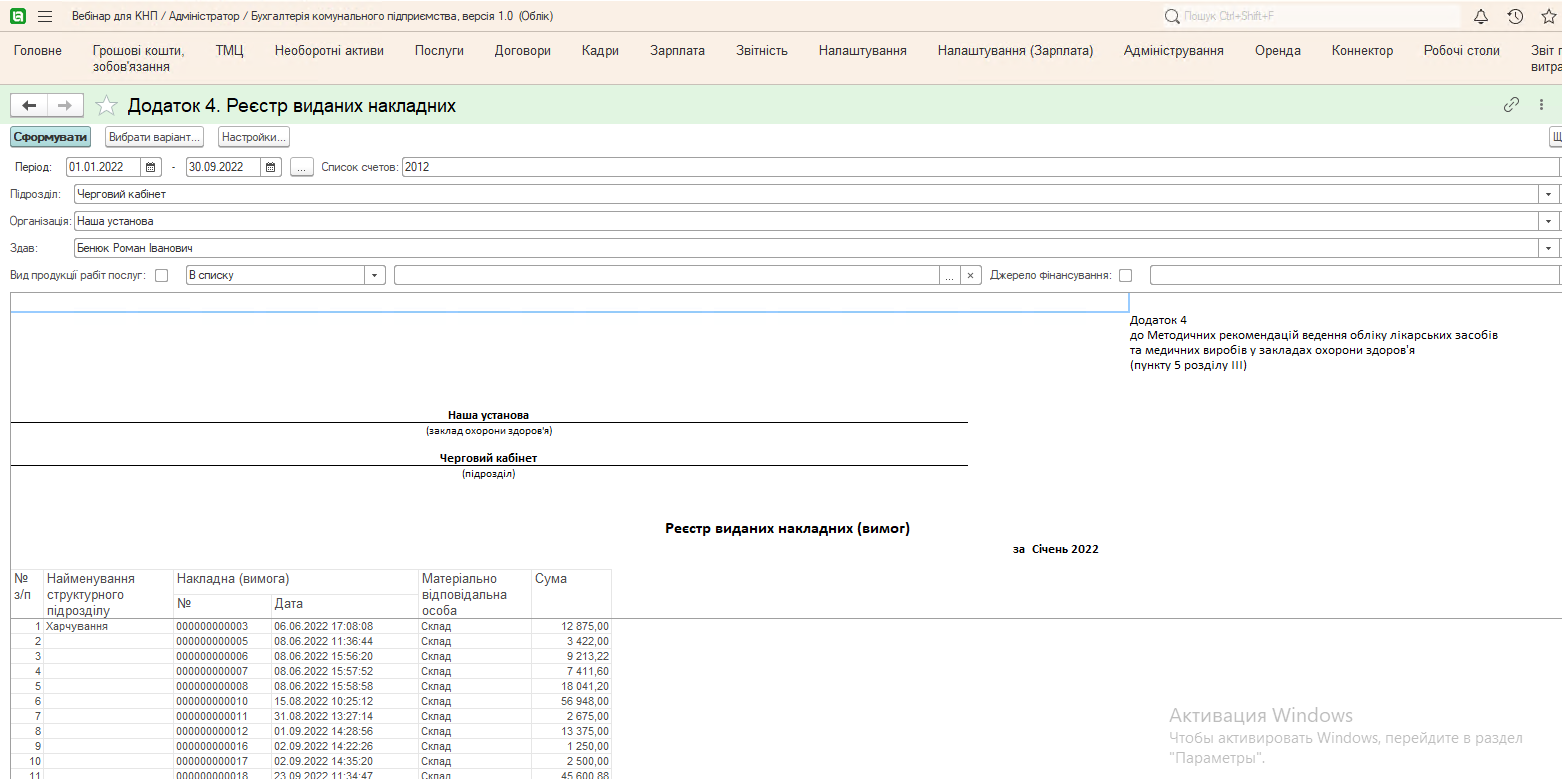Screen dimensions: 1562x779
Task: Click the Сформувати button
Action: point(50,137)
